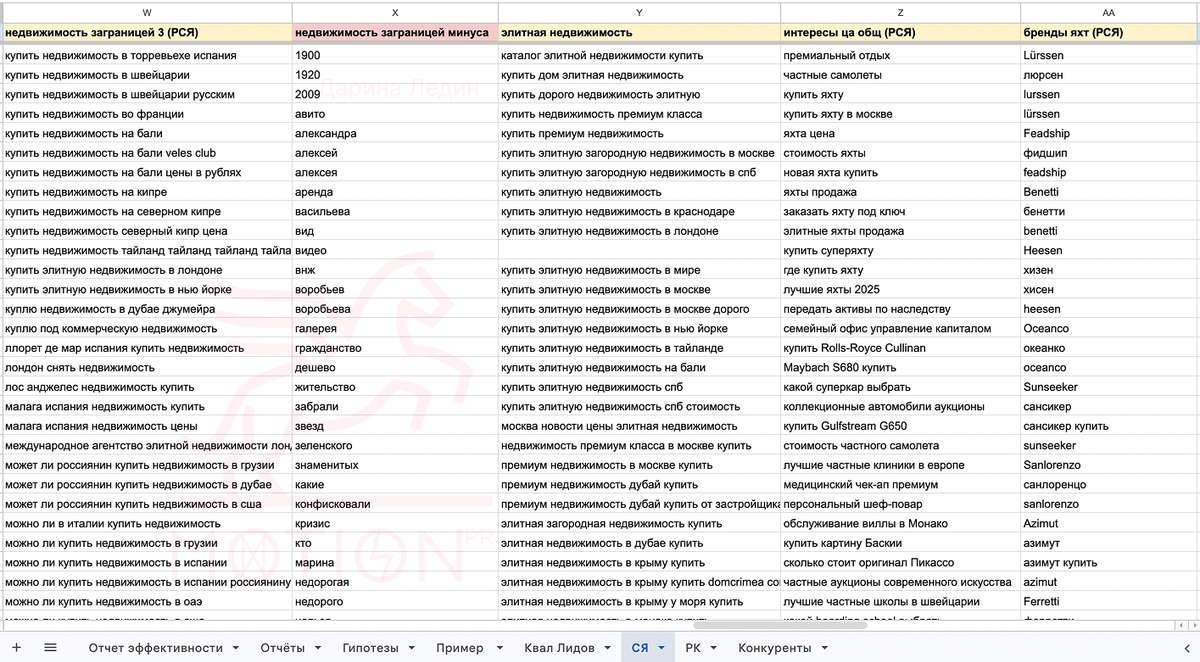Select header cell бренды яхт (РСЯ)
This screenshot has width=1200, height=662.
tap(1108, 33)
